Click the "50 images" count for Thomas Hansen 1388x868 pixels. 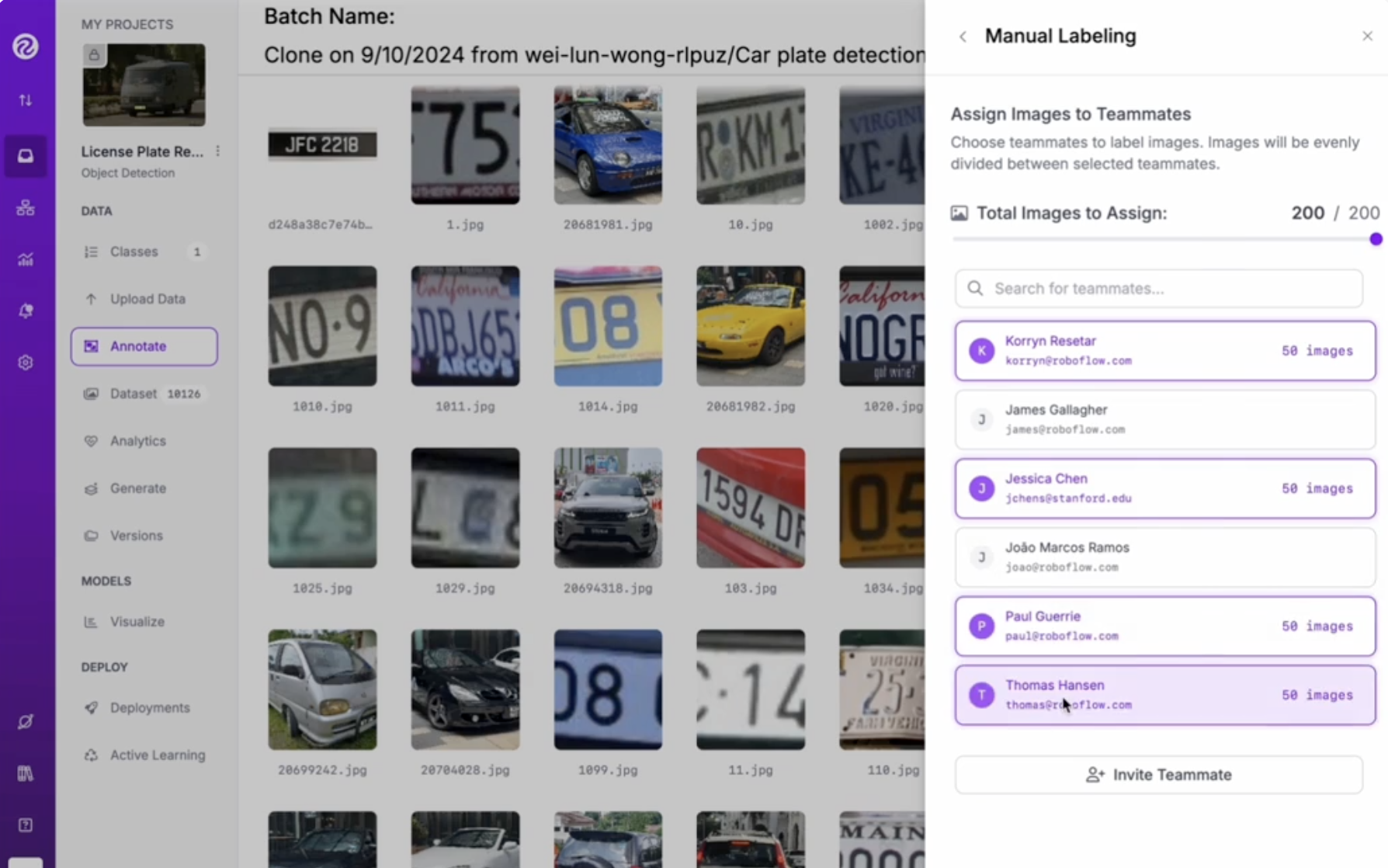[x=1317, y=695]
